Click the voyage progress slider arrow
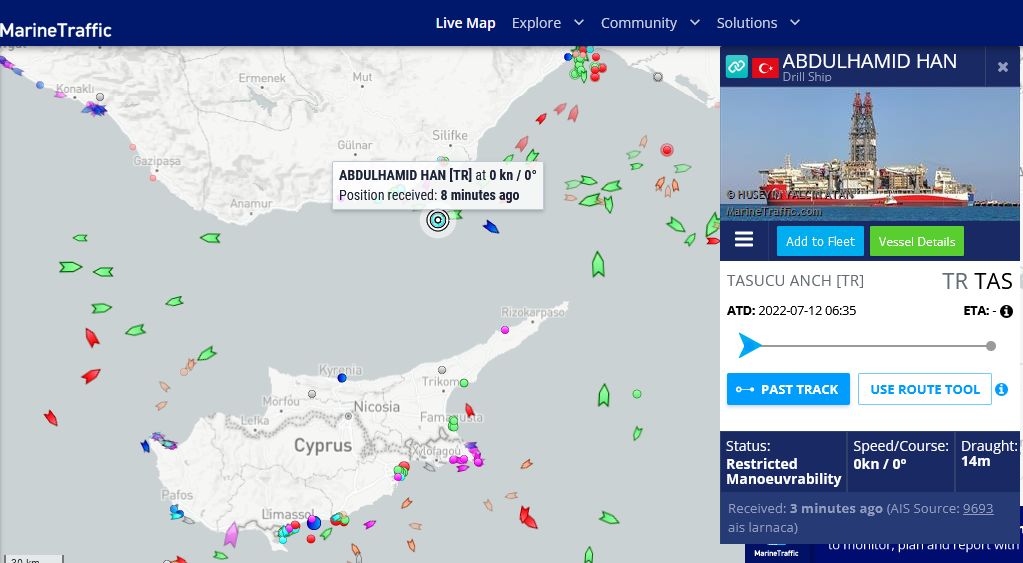The image size is (1023, 563). tap(749, 345)
